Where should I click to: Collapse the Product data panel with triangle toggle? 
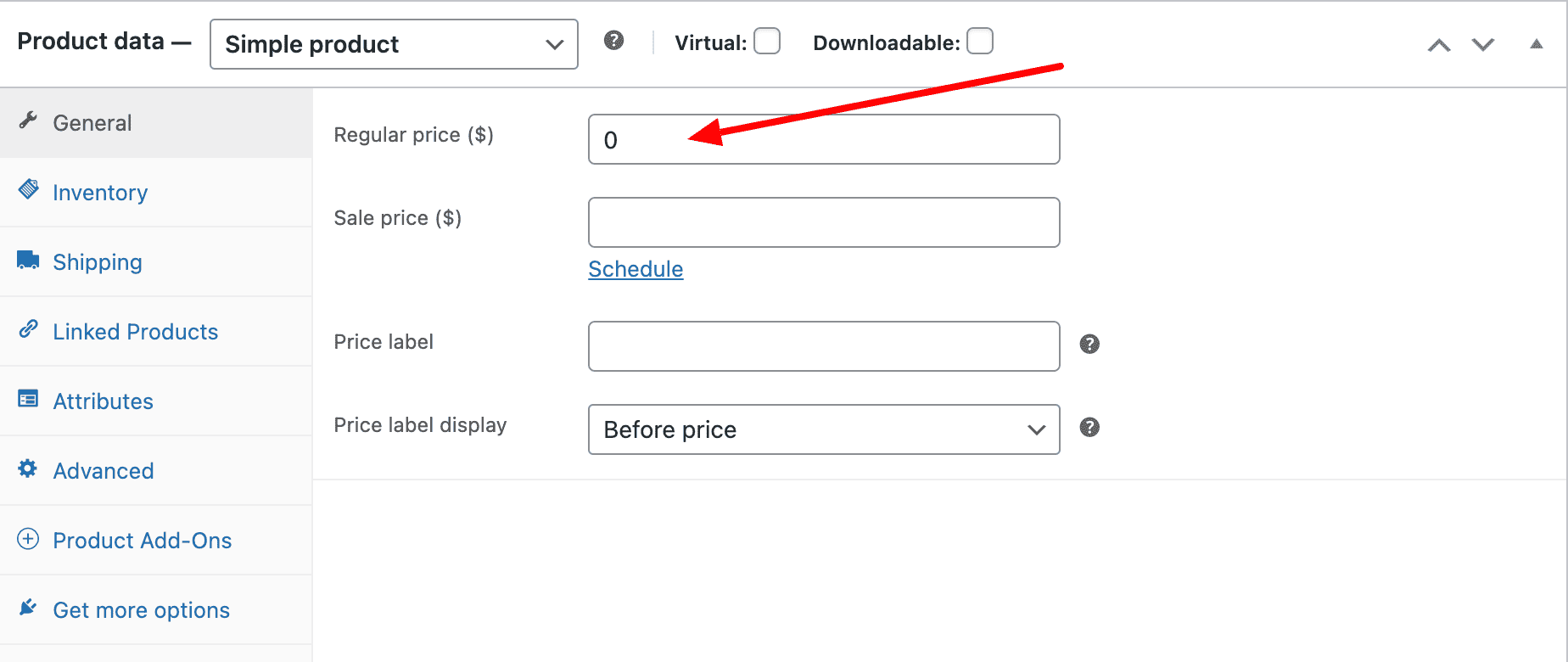coord(1537,44)
